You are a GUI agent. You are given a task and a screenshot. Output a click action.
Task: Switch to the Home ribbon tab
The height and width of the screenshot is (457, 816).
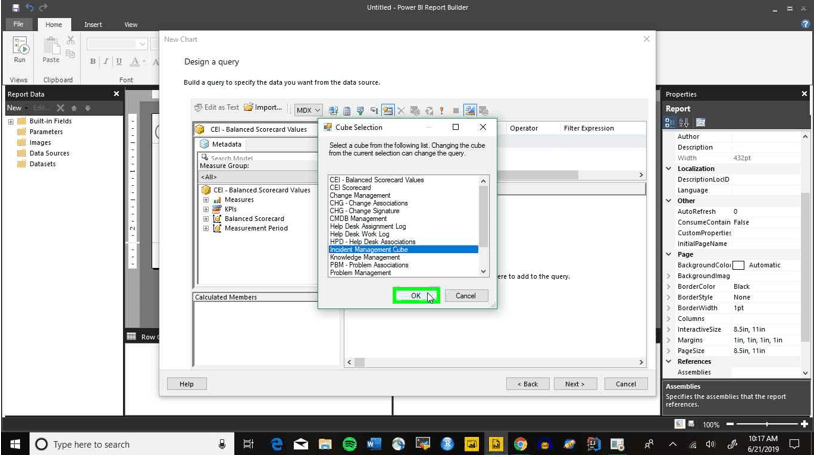coord(54,24)
